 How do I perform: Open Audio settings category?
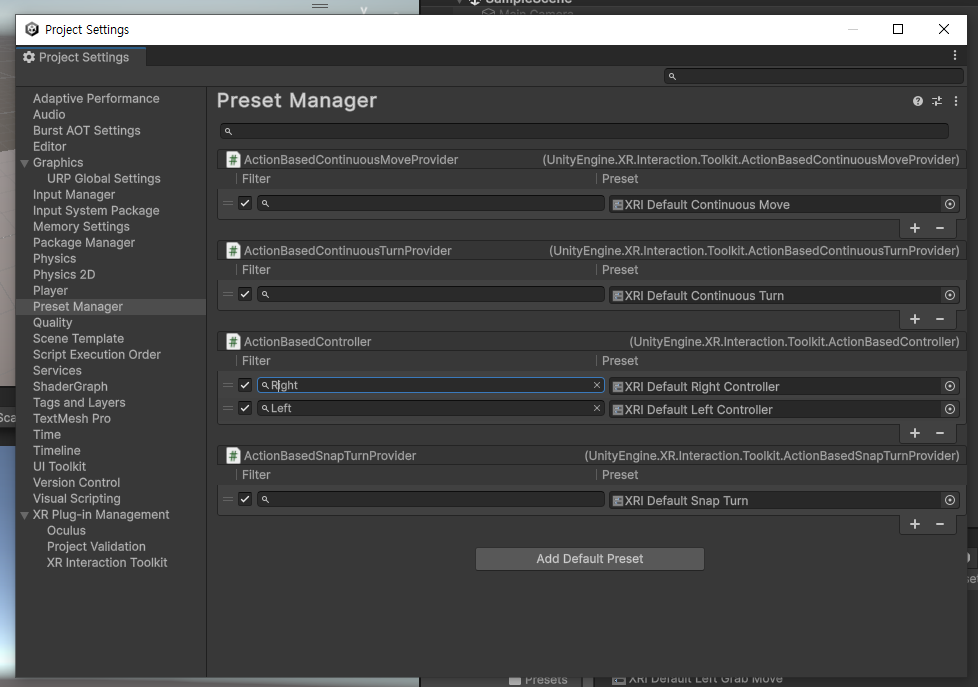pyautogui.click(x=49, y=115)
